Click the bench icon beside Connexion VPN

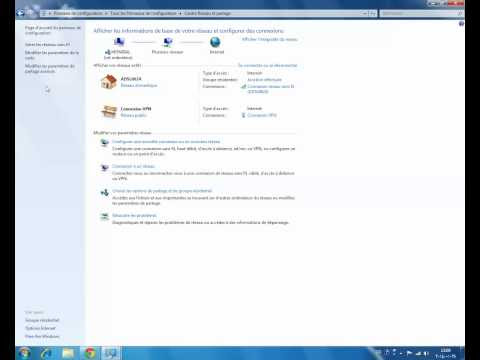point(109,112)
